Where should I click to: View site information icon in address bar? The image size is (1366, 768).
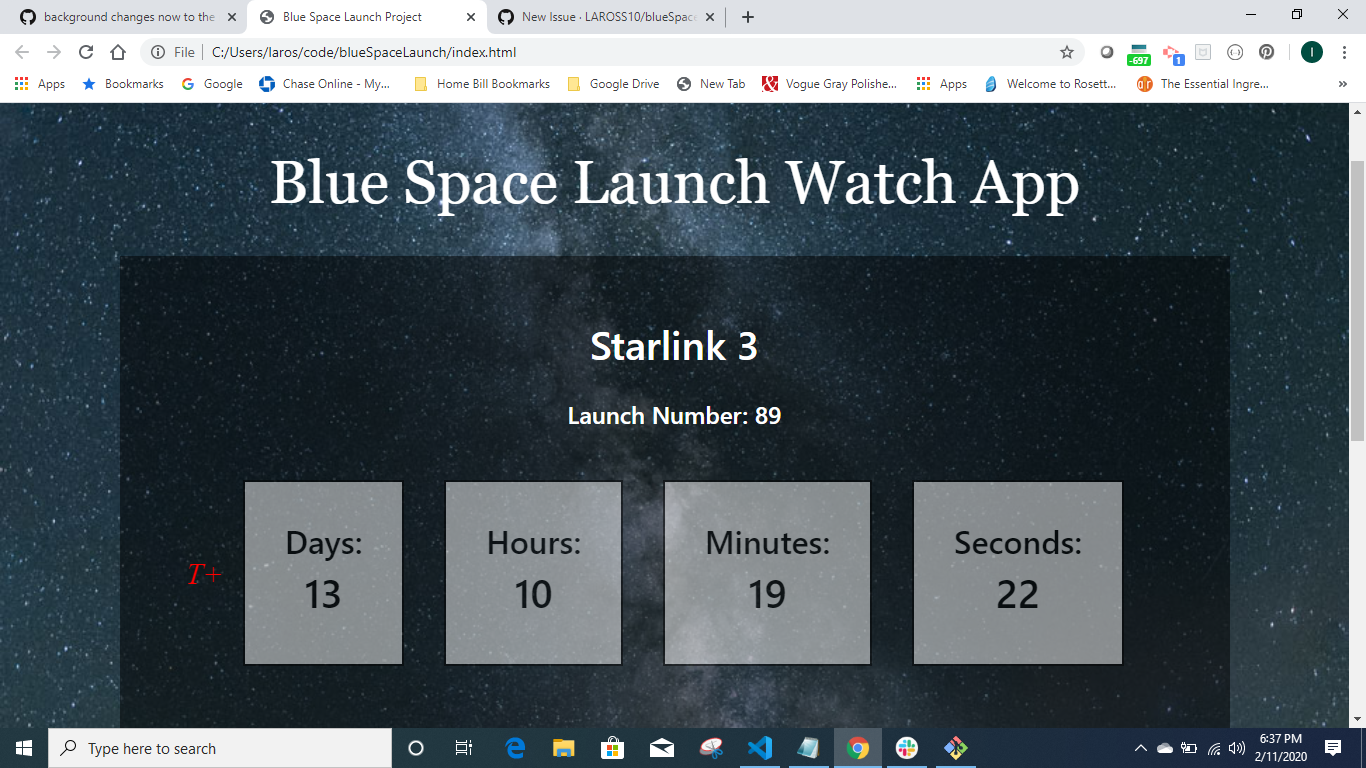click(x=158, y=52)
